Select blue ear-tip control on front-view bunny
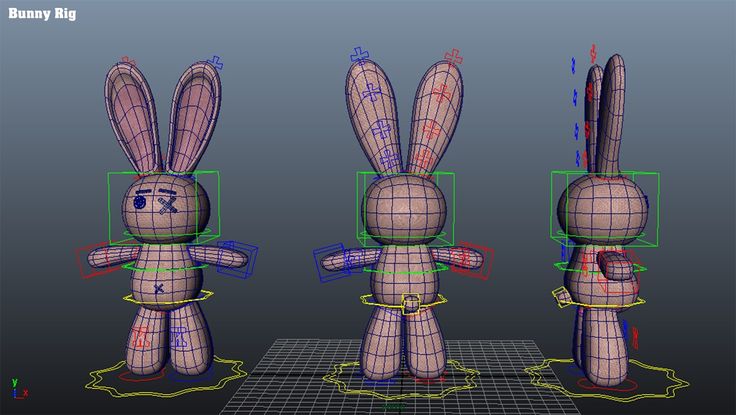Viewport: 736px width, 415px height. click(217, 62)
